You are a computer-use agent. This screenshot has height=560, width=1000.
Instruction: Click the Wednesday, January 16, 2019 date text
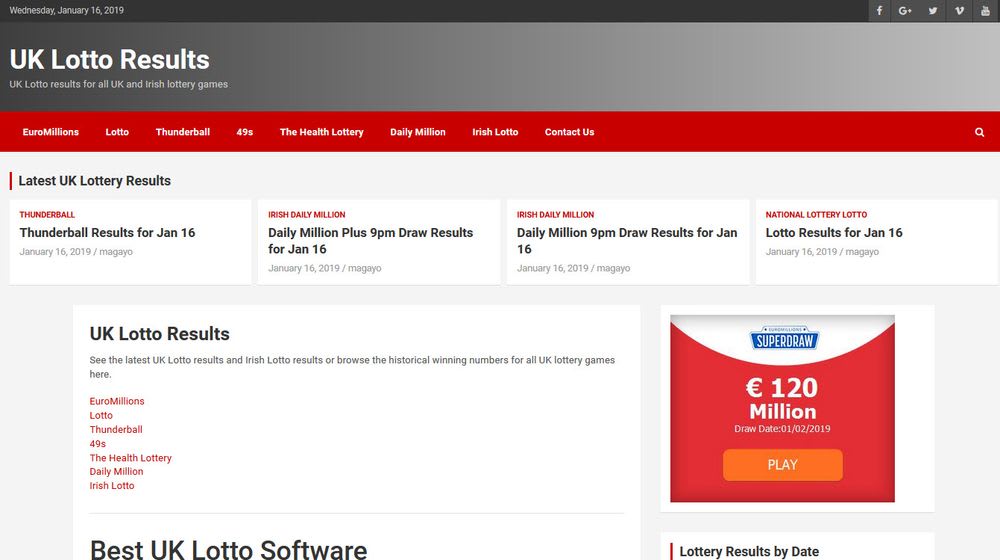tap(66, 10)
